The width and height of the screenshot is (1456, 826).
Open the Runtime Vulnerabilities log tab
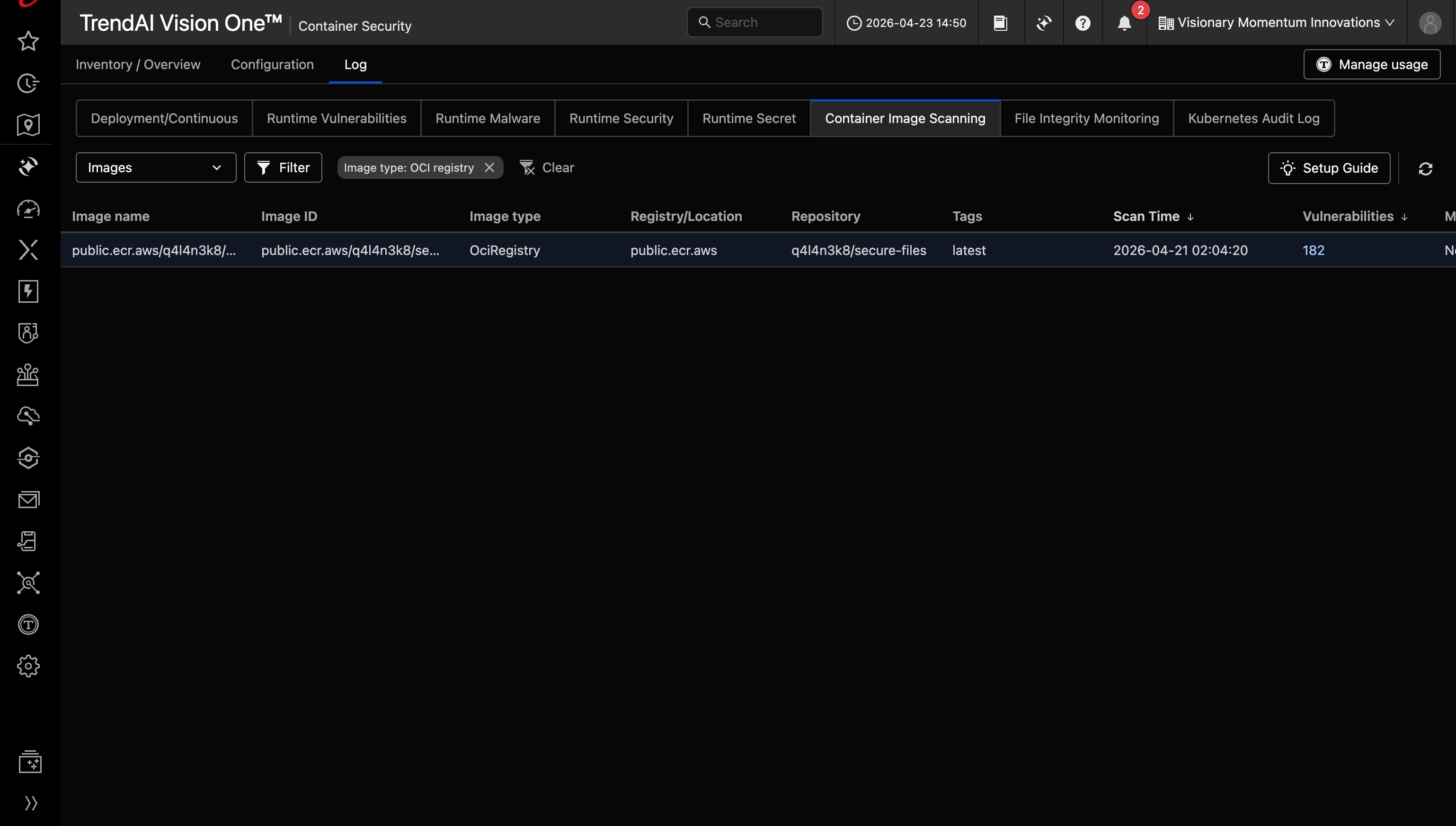[337, 118]
